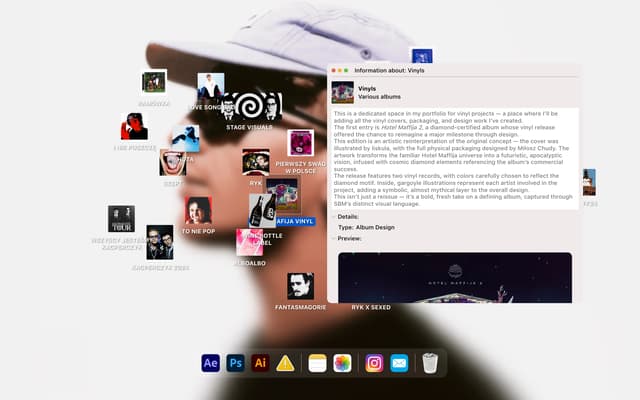
Task: Select the blue splash desktop icon
Action: point(186,139)
